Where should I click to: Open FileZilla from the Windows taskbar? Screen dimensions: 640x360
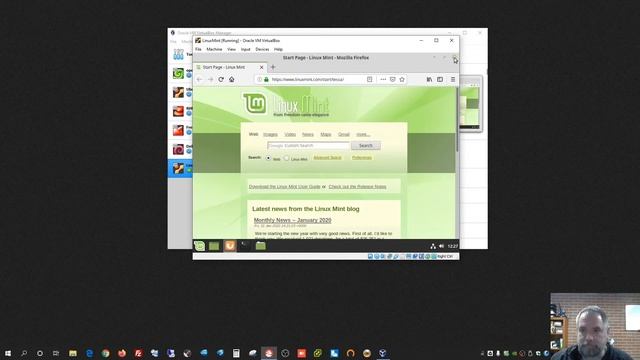(138, 353)
